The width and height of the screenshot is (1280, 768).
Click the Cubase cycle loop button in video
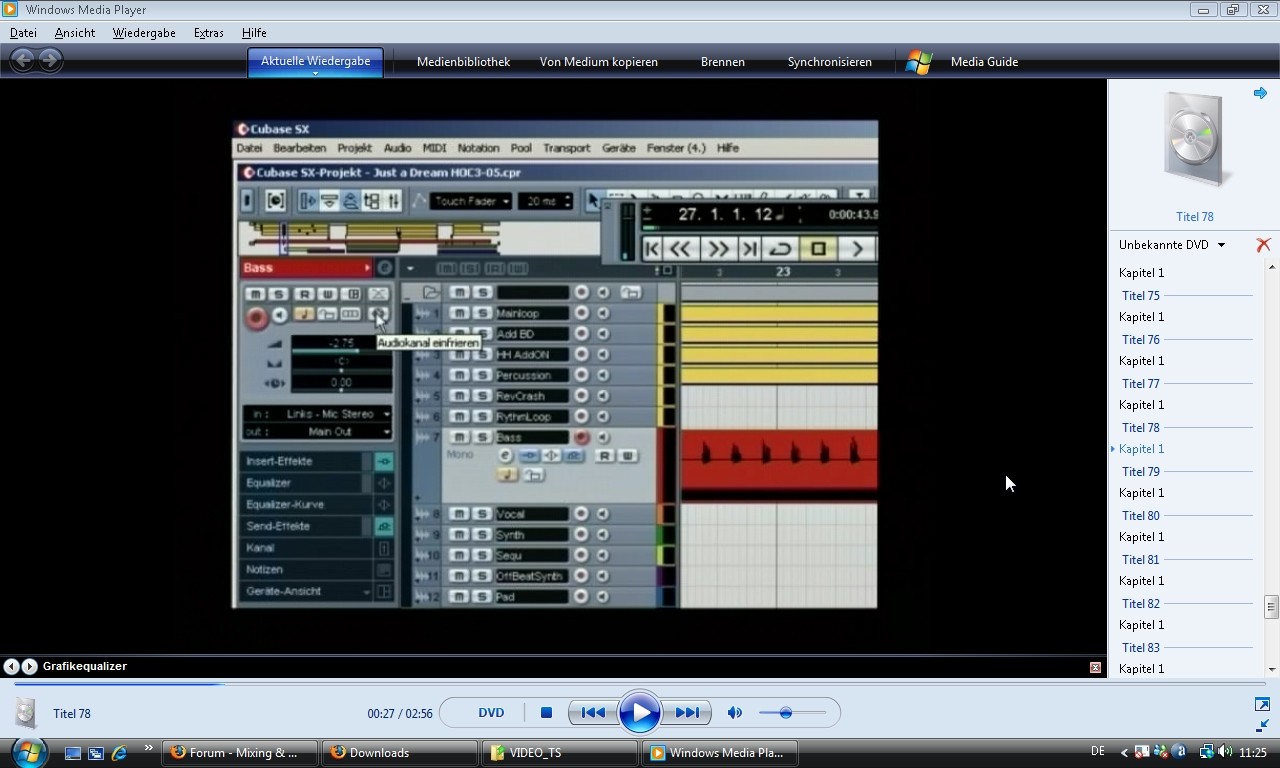780,249
